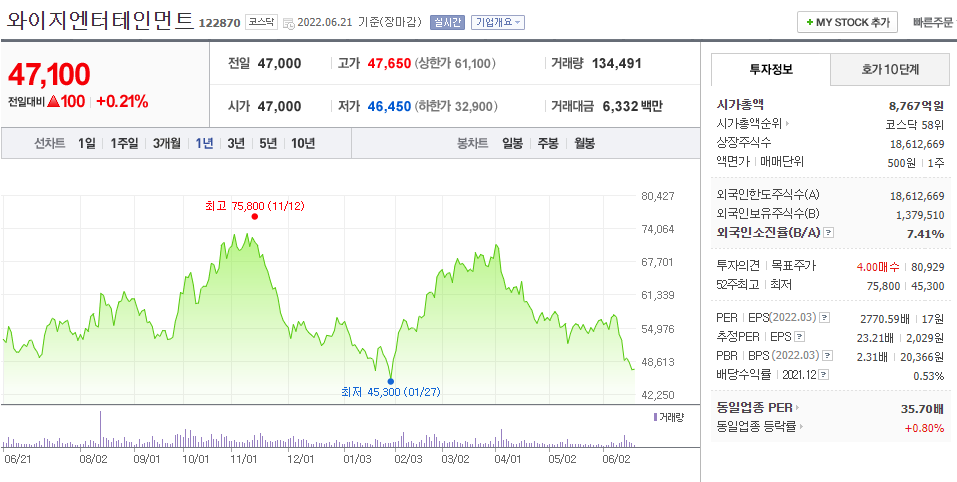Select the 3개월 line chart period
The height and width of the screenshot is (482, 957).
[x=167, y=144]
